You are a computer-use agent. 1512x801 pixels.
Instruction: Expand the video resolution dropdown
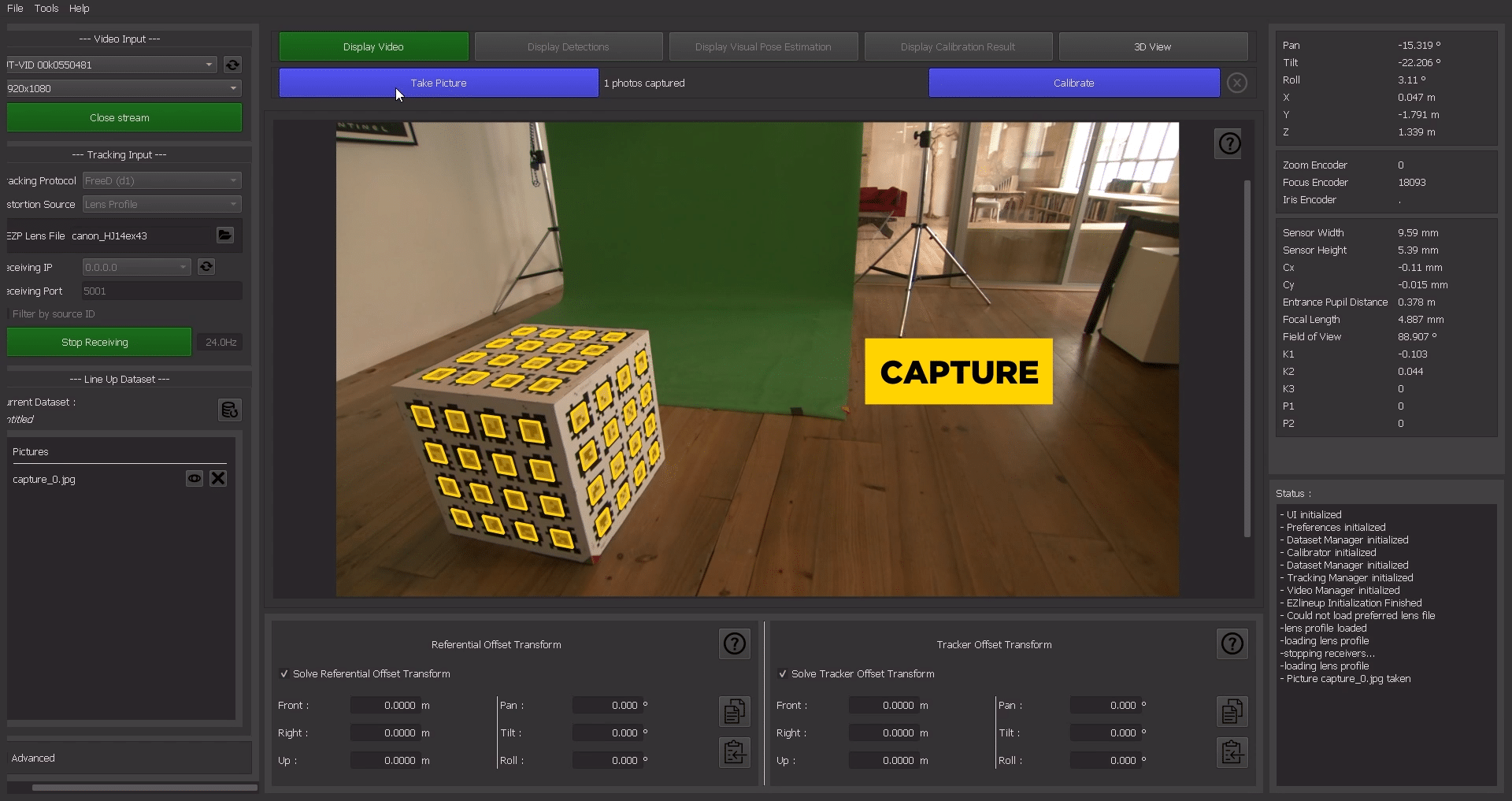pos(122,88)
